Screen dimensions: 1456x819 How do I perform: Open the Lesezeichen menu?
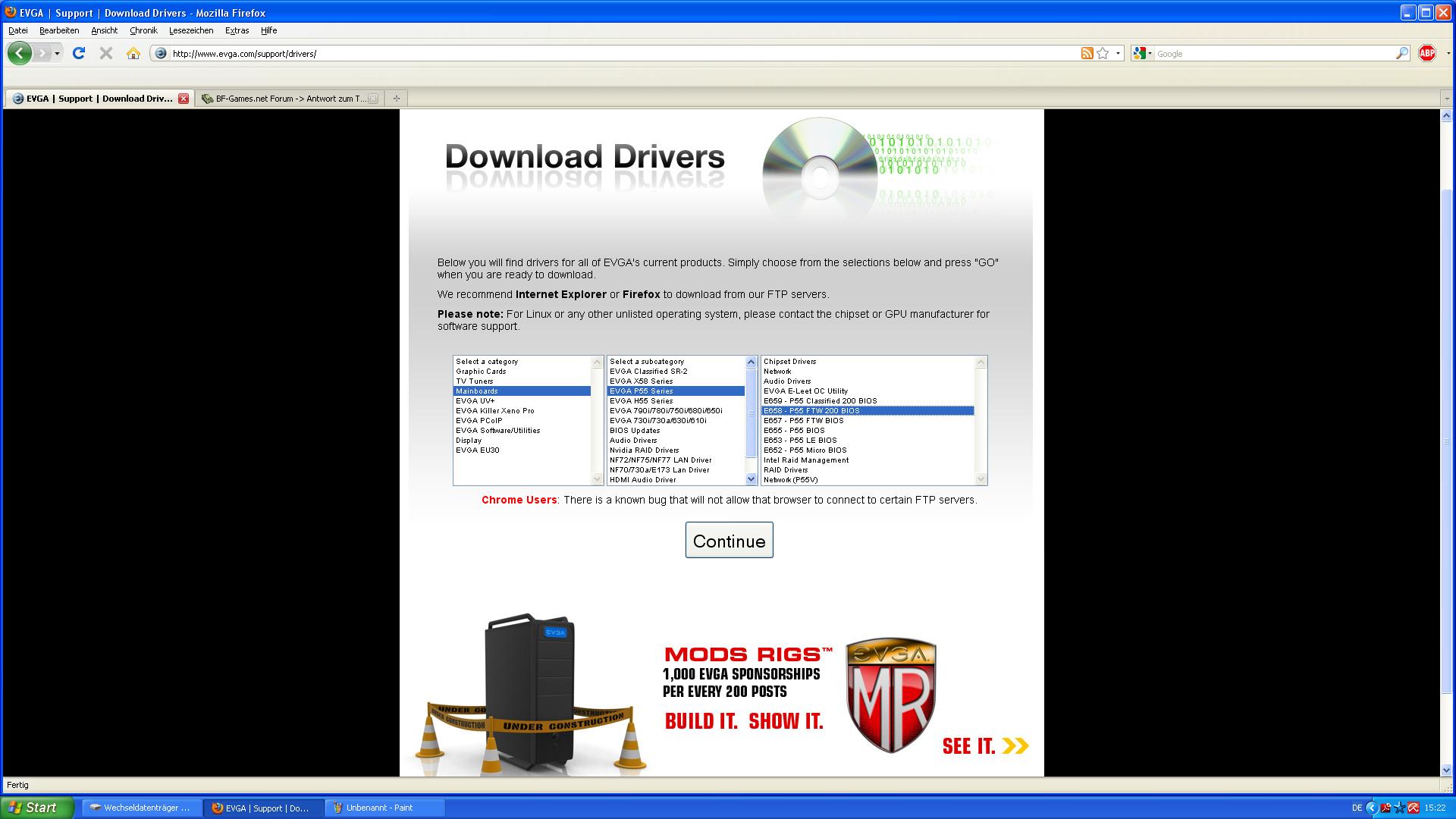[191, 30]
